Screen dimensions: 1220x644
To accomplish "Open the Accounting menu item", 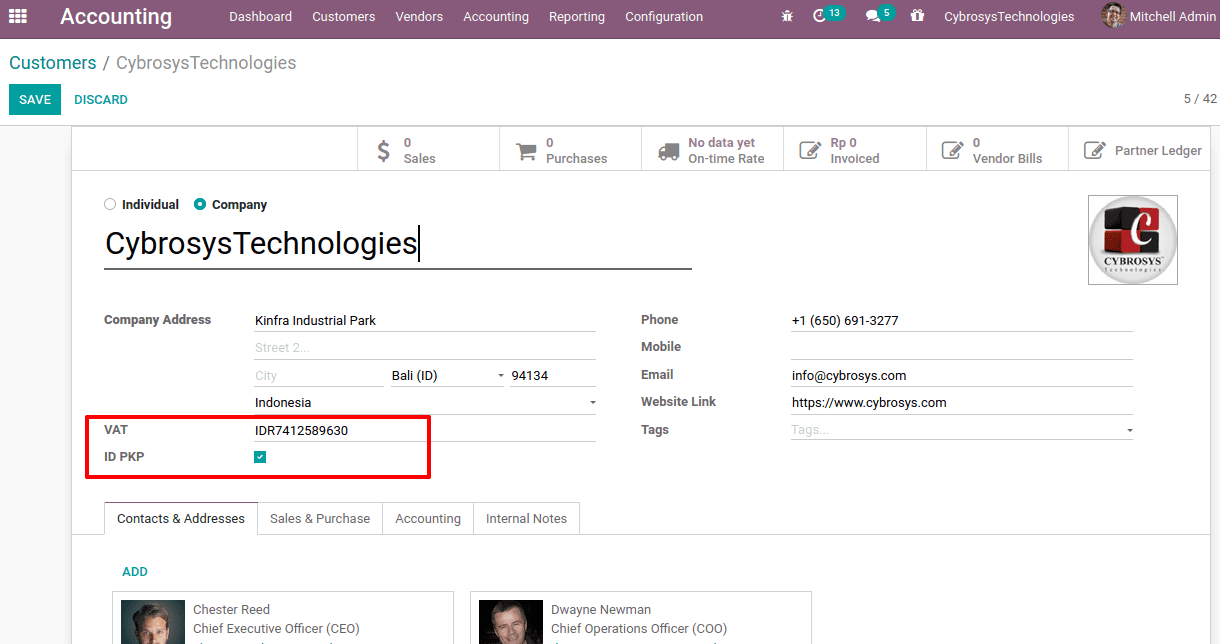I will pyautogui.click(x=496, y=16).
